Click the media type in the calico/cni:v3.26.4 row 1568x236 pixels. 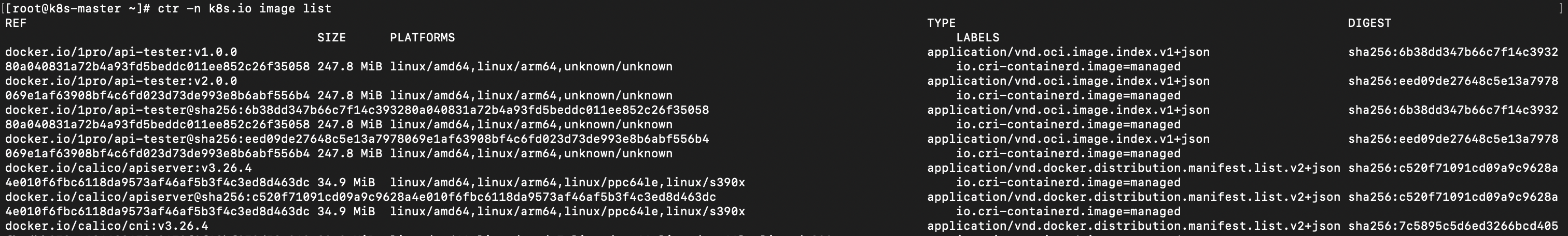[x=1133, y=226]
